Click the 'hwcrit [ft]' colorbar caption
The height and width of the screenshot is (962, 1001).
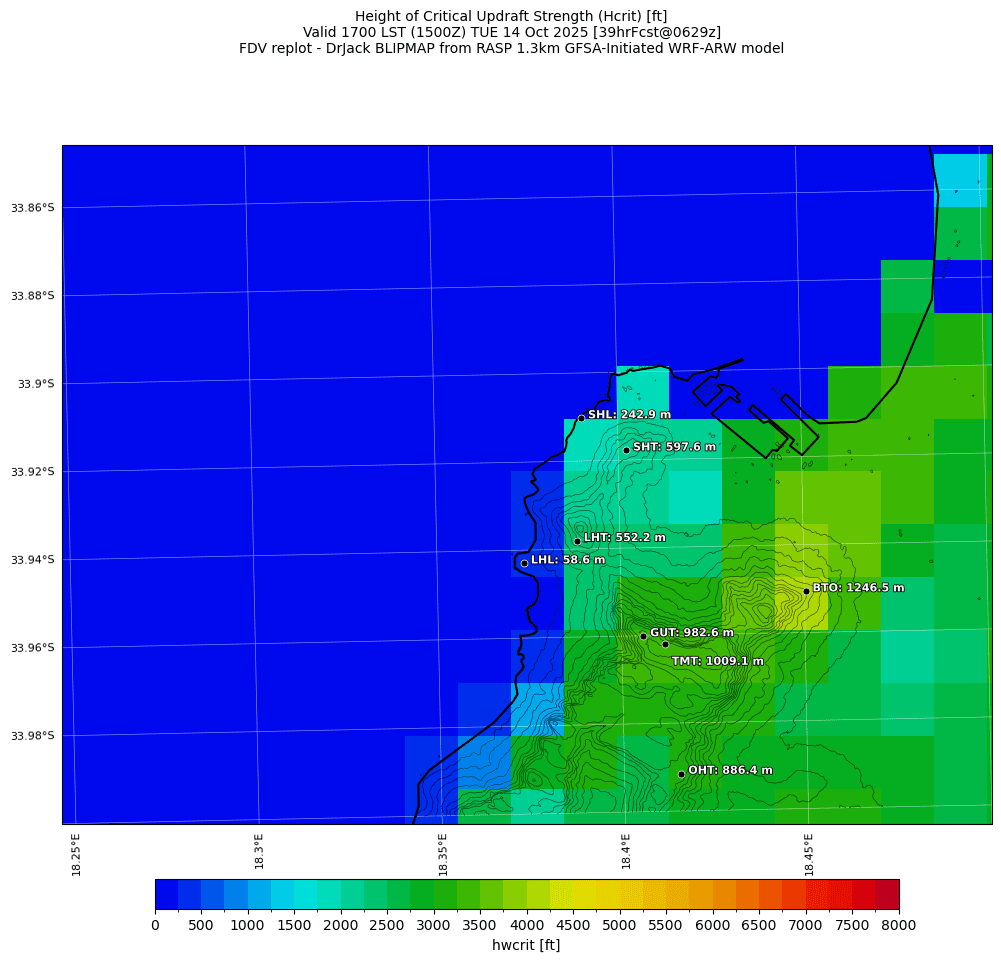526,945
